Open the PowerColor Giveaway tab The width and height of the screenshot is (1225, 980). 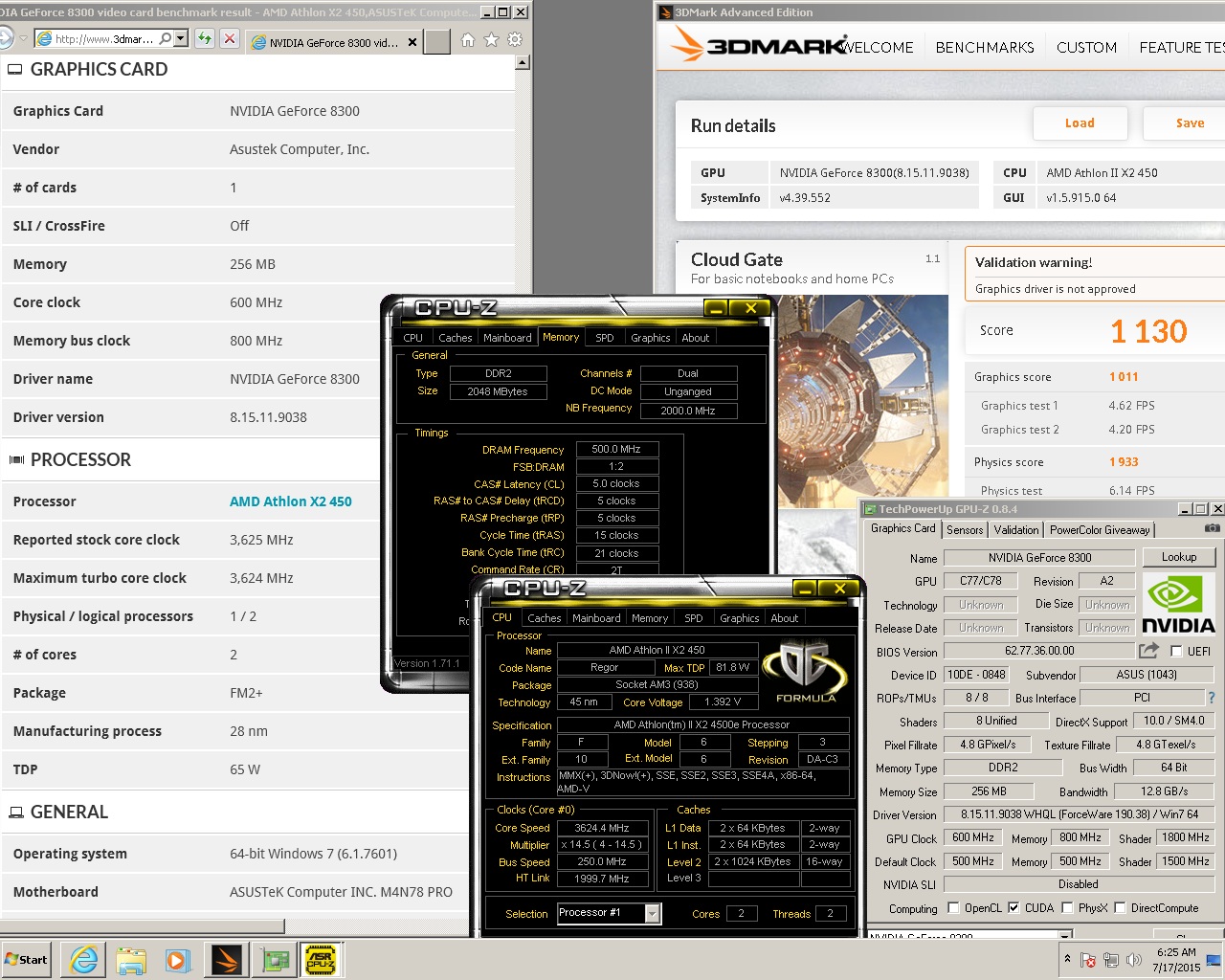[x=1100, y=530]
